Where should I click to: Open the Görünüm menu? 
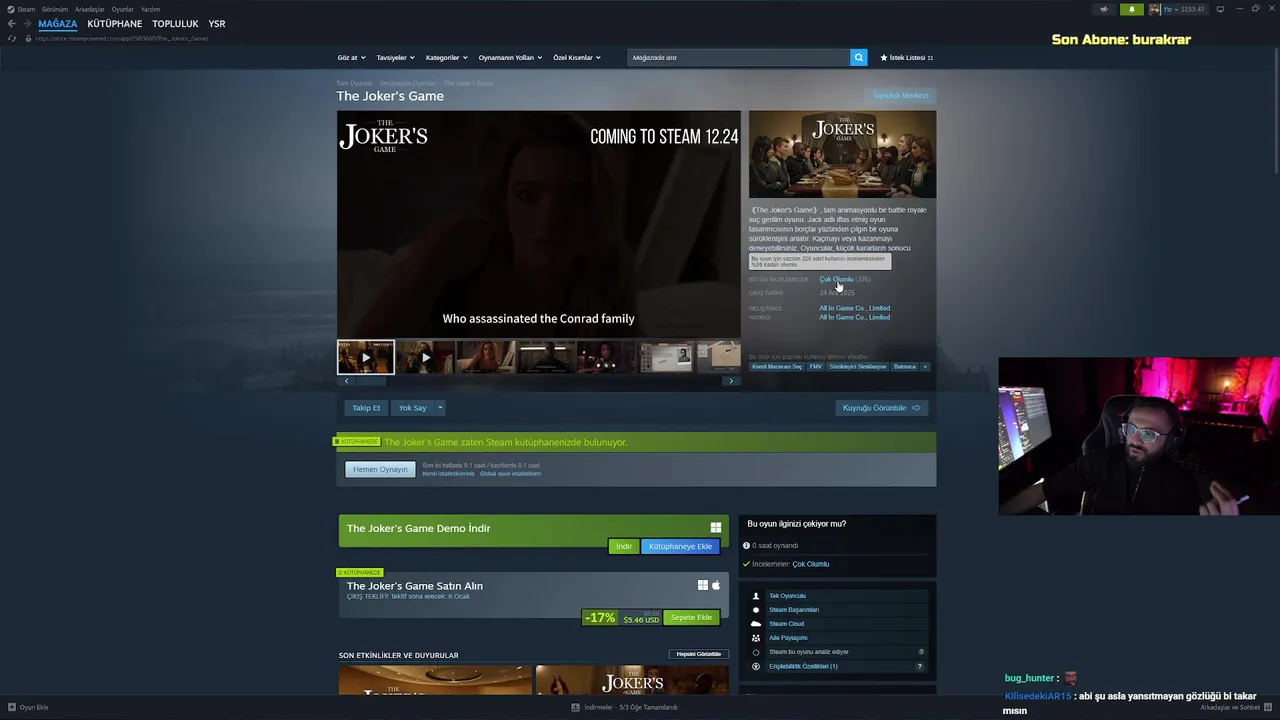point(55,9)
